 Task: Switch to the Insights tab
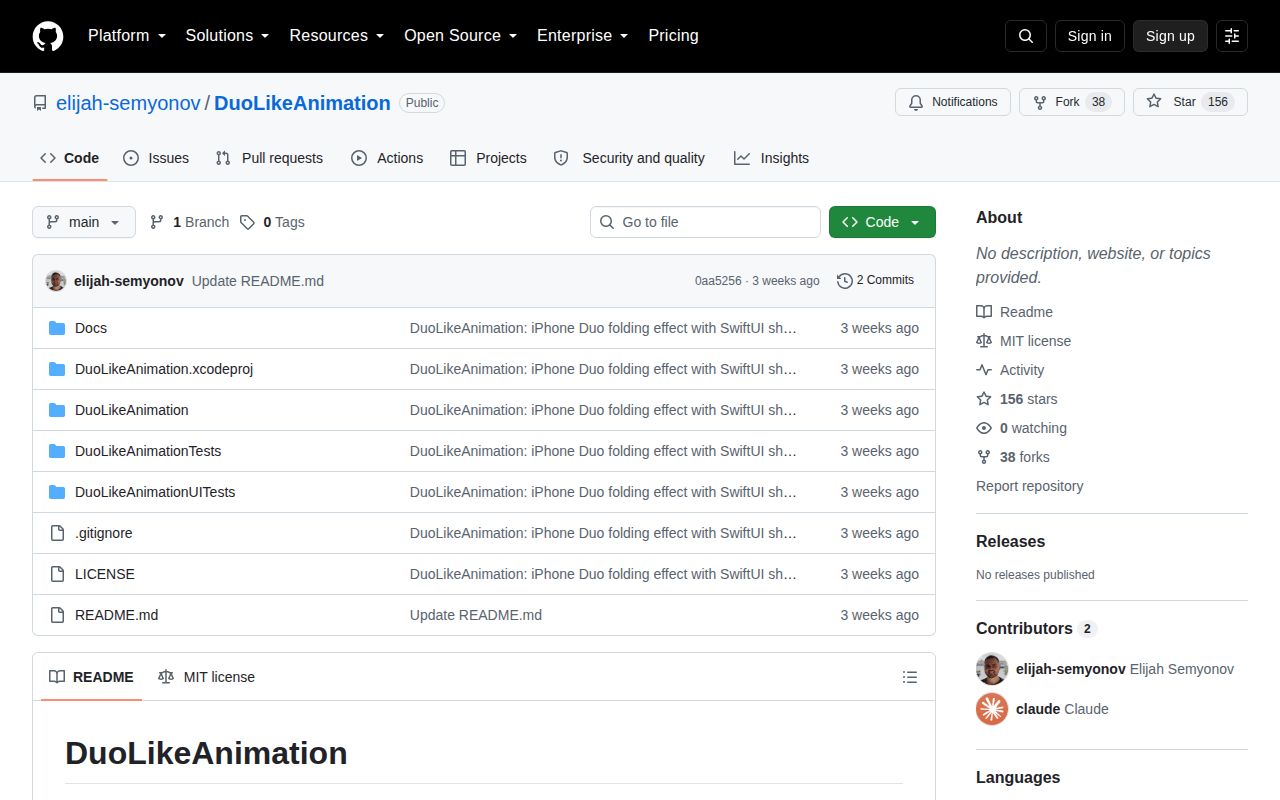771,158
